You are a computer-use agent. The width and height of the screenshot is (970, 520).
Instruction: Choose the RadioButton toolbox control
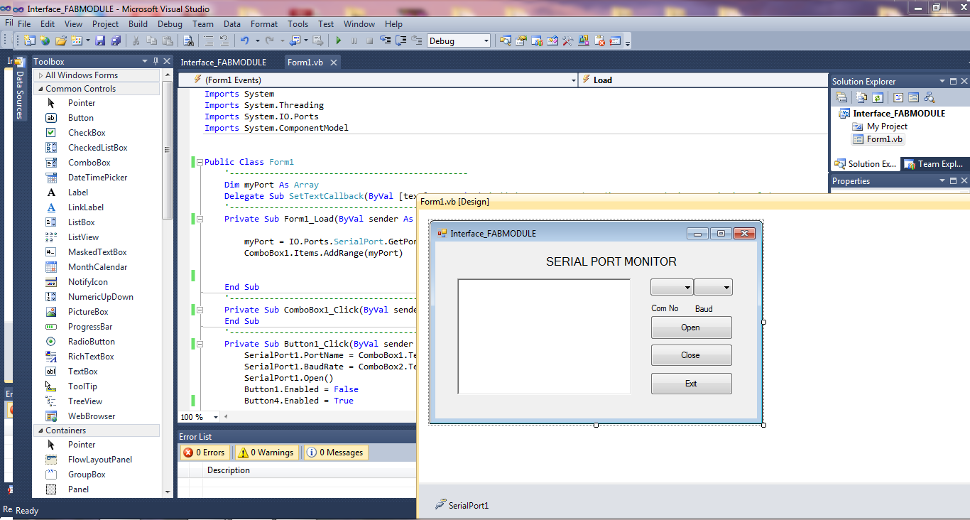[92, 341]
